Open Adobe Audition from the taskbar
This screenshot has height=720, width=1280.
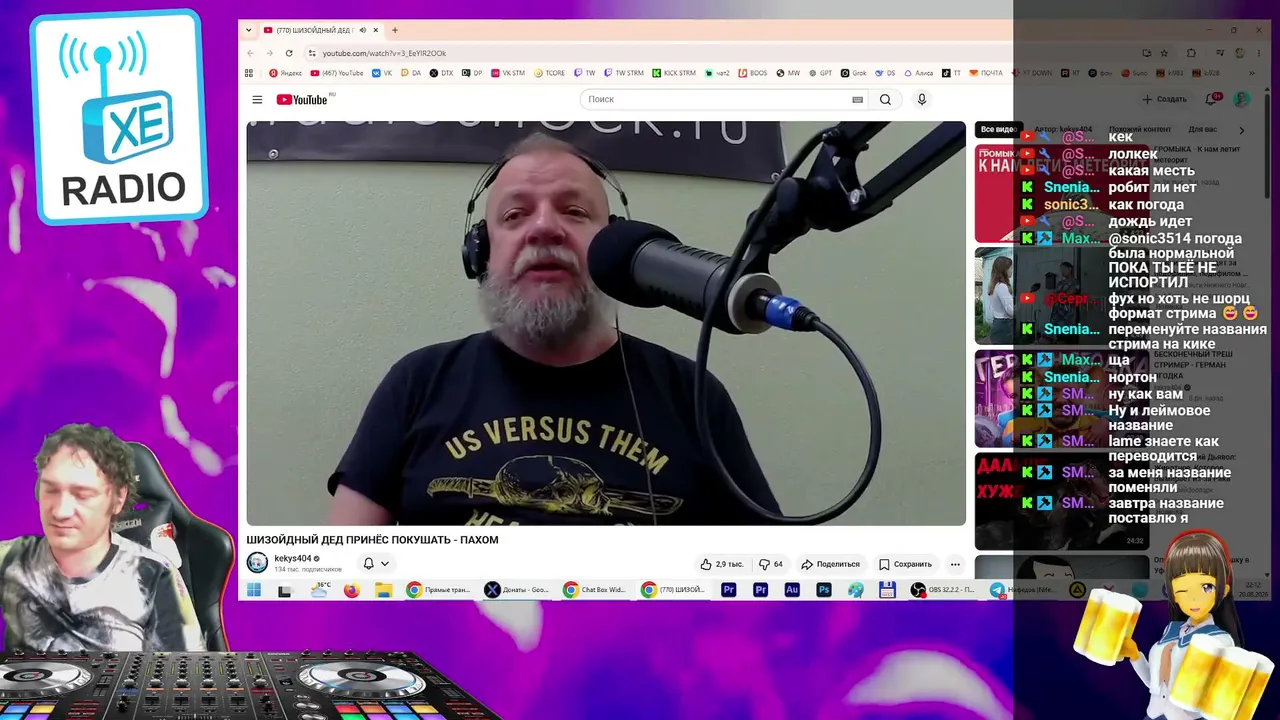(792, 590)
